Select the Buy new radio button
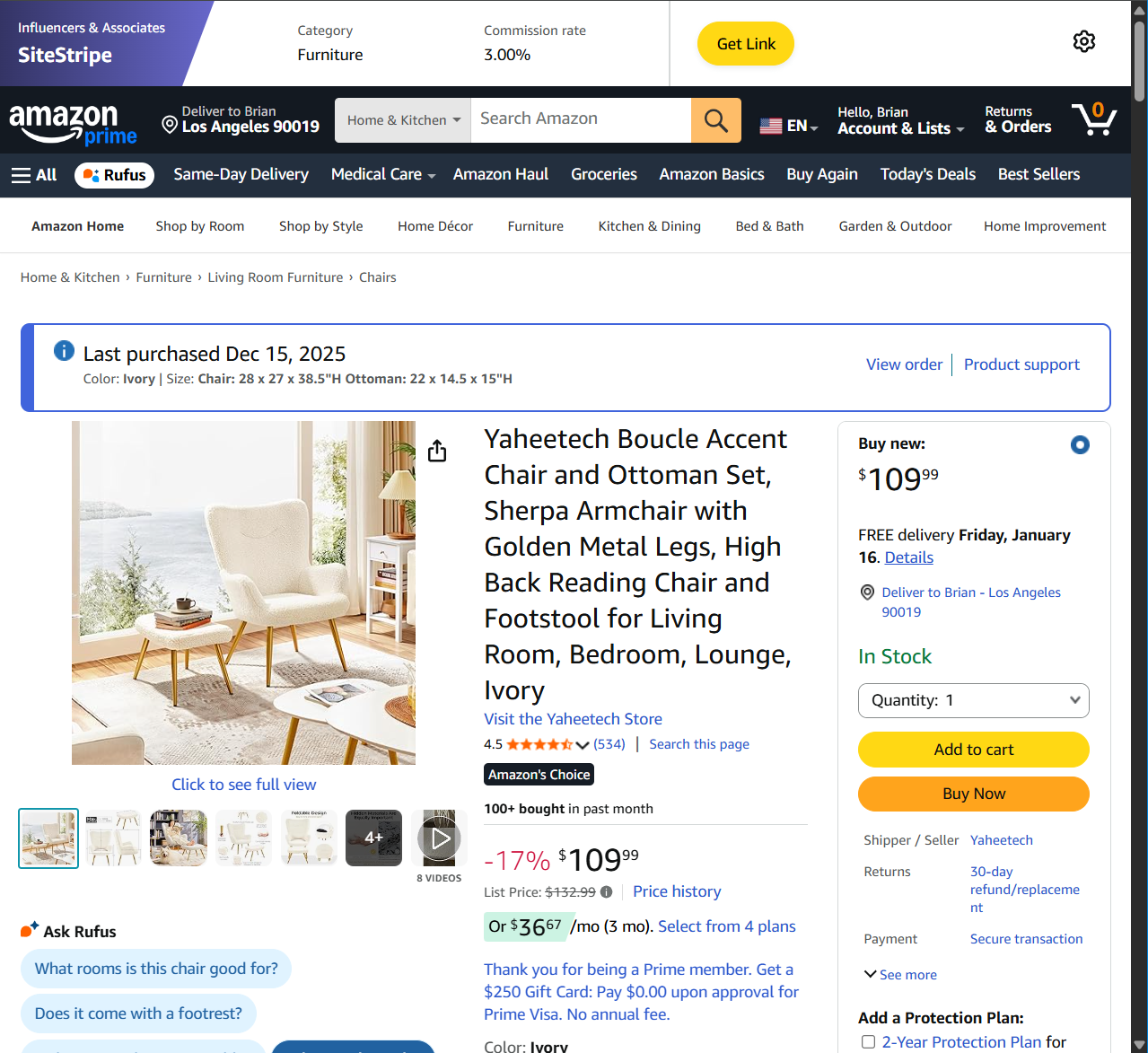This screenshot has width=1148, height=1053. click(x=1080, y=444)
